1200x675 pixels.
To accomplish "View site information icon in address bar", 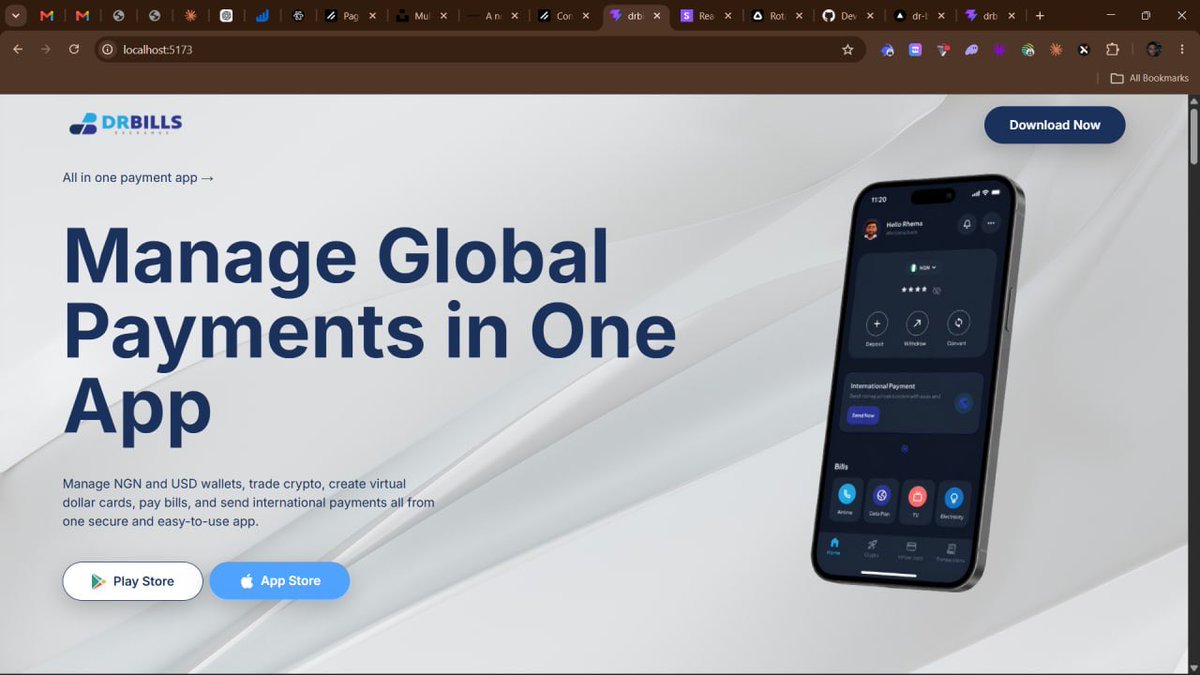I will [x=109, y=49].
